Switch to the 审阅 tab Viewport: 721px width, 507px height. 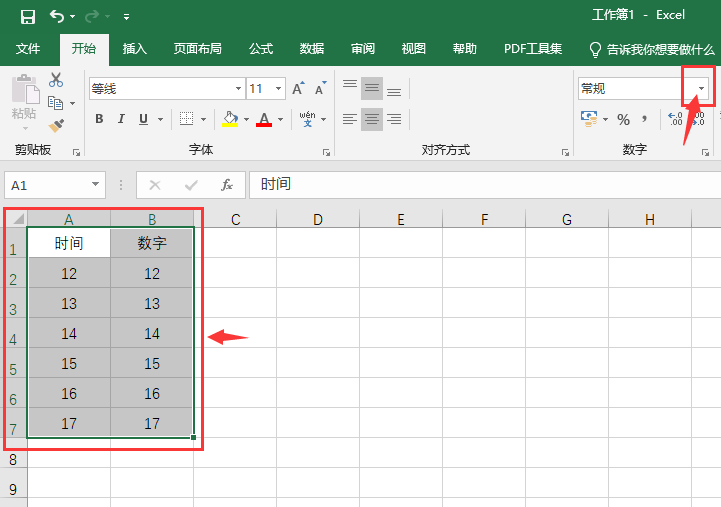[x=363, y=49]
